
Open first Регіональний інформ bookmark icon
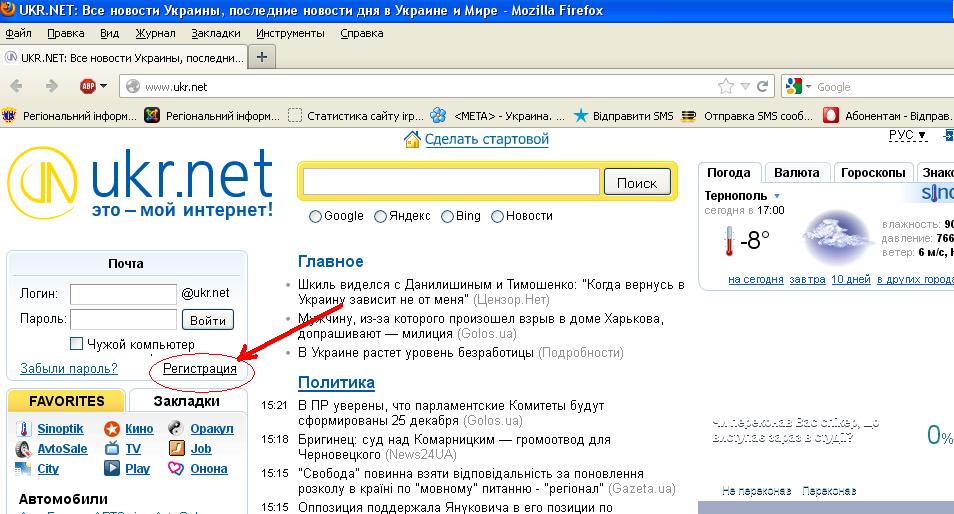tap(9, 115)
